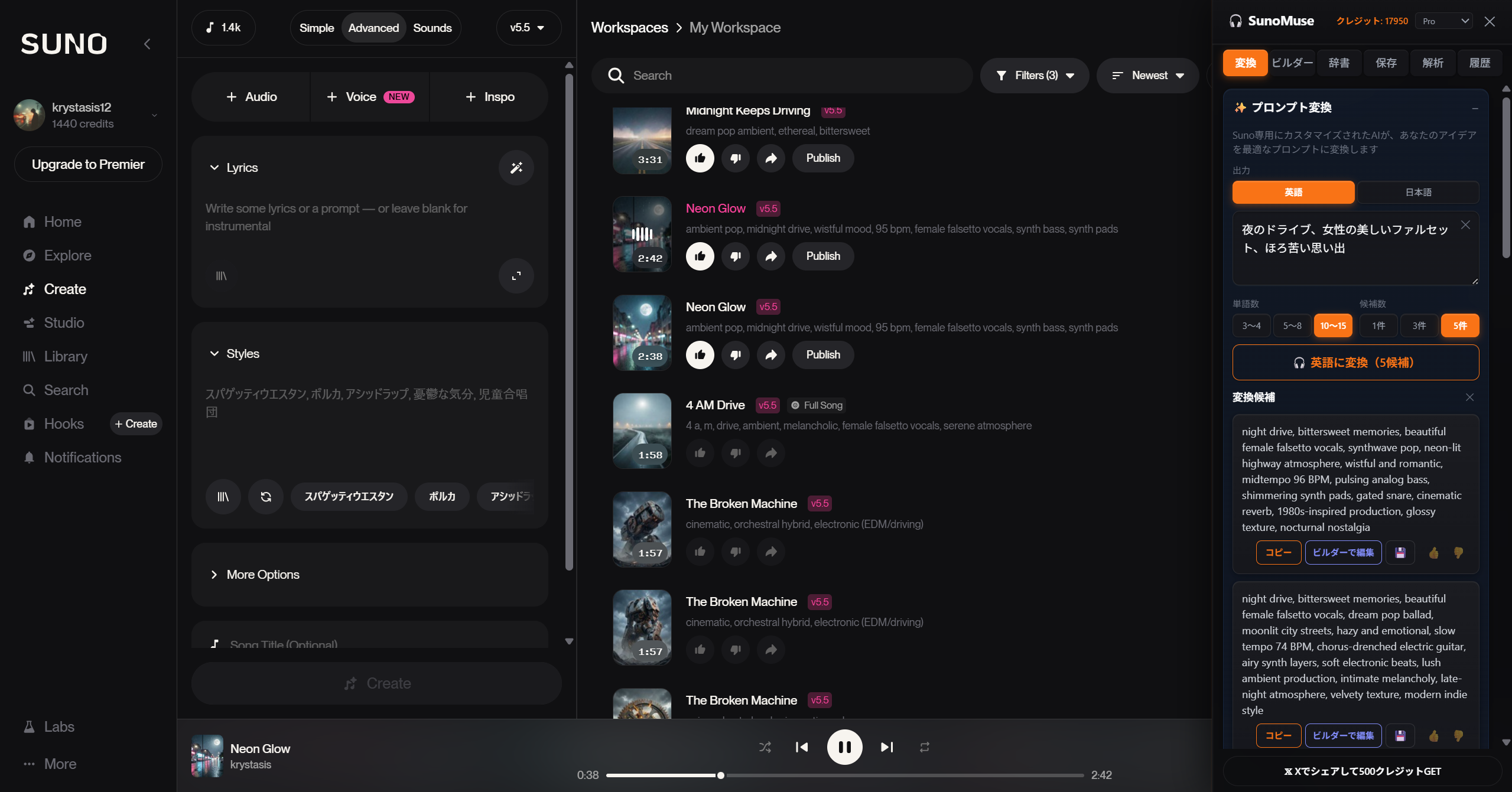Select 1件 candidate count
1512x792 pixels.
1378,326
